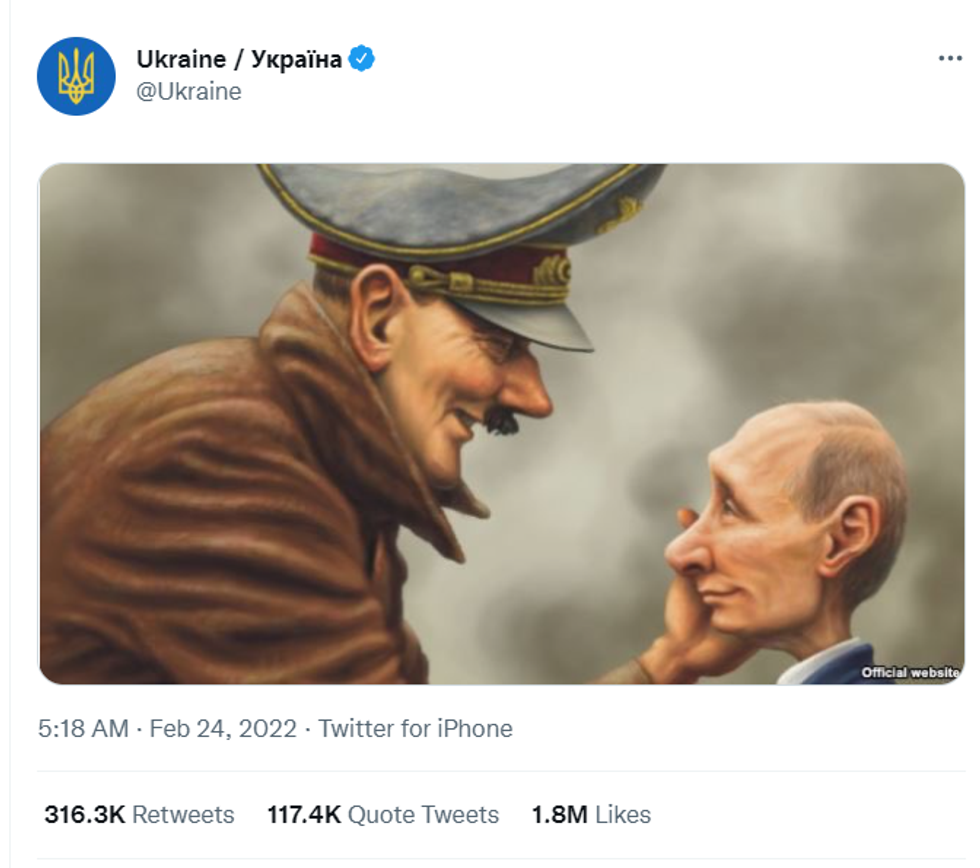Click the "Official website" watermark on image
The image size is (980, 868).
[x=910, y=673]
